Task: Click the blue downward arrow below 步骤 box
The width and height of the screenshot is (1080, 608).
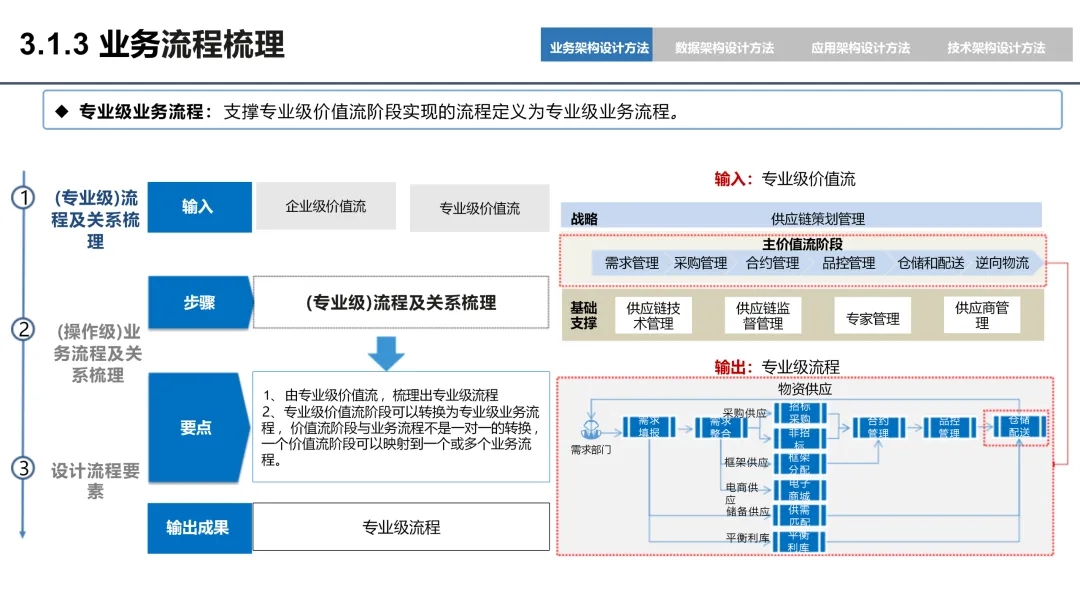Action: [x=386, y=354]
